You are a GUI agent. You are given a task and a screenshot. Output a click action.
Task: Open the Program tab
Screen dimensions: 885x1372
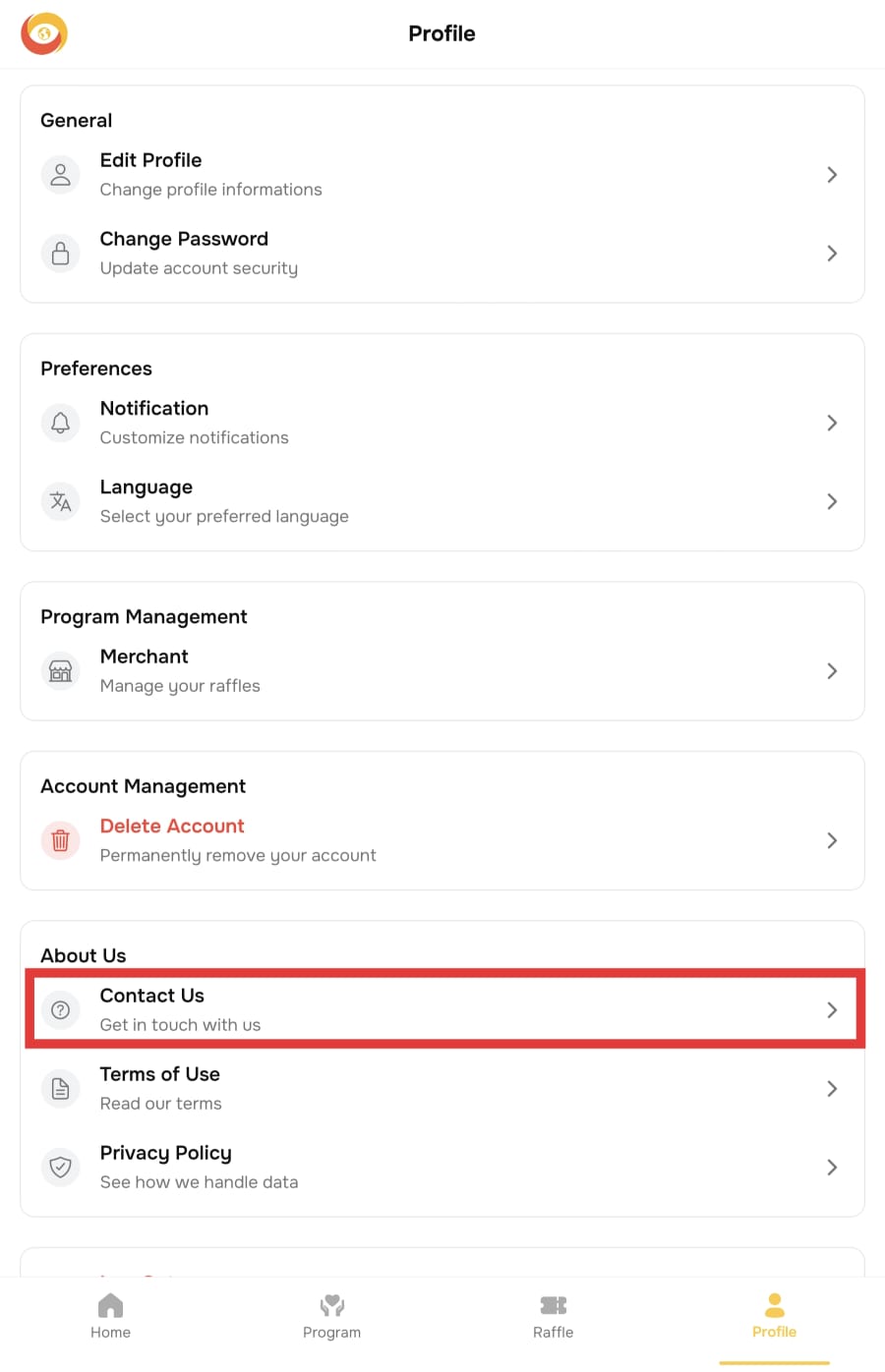pyautogui.click(x=331, y=1316)
